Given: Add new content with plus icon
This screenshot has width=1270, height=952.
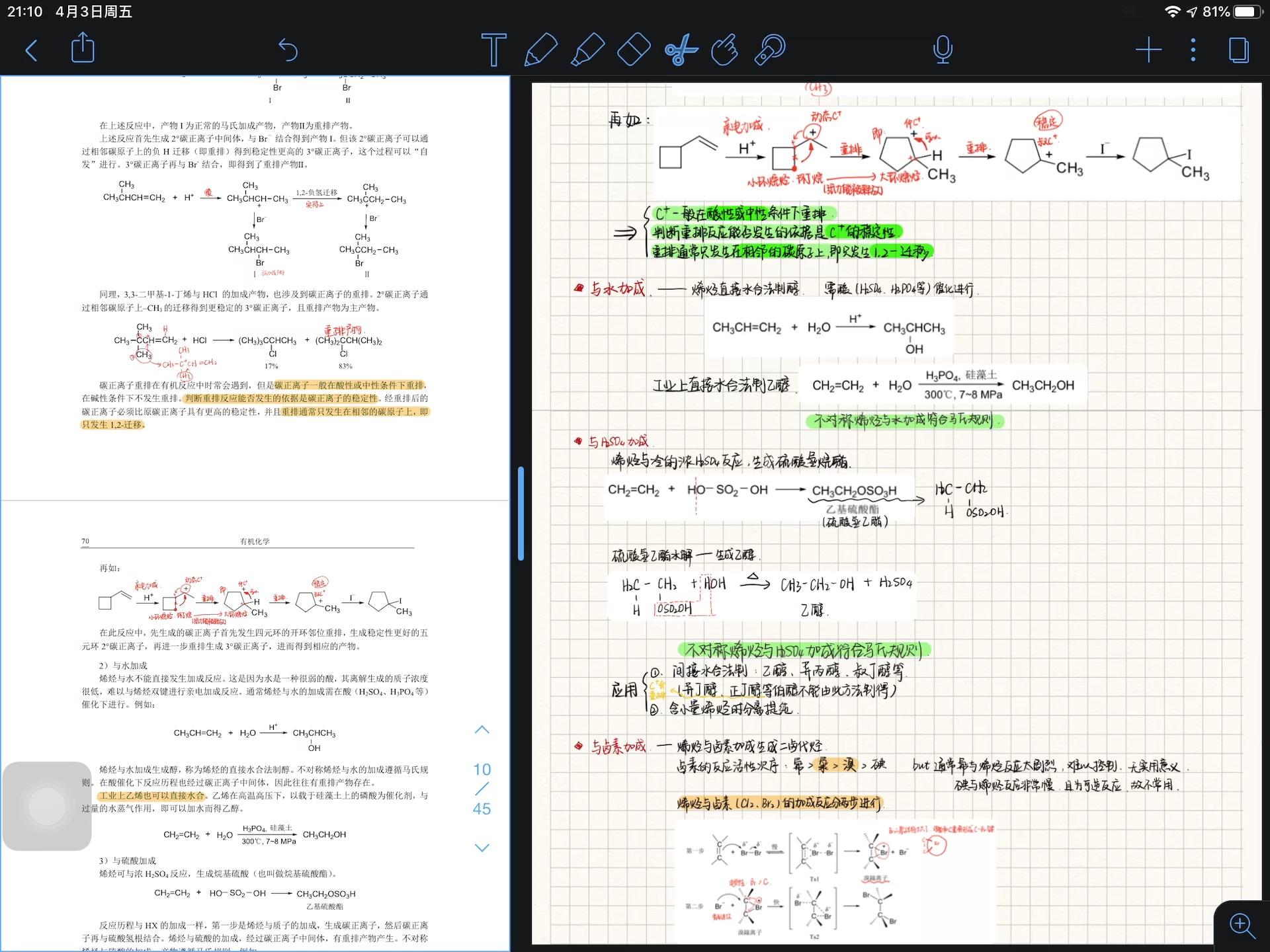Looking at the screenshot, I should (x=1148, y=50).
